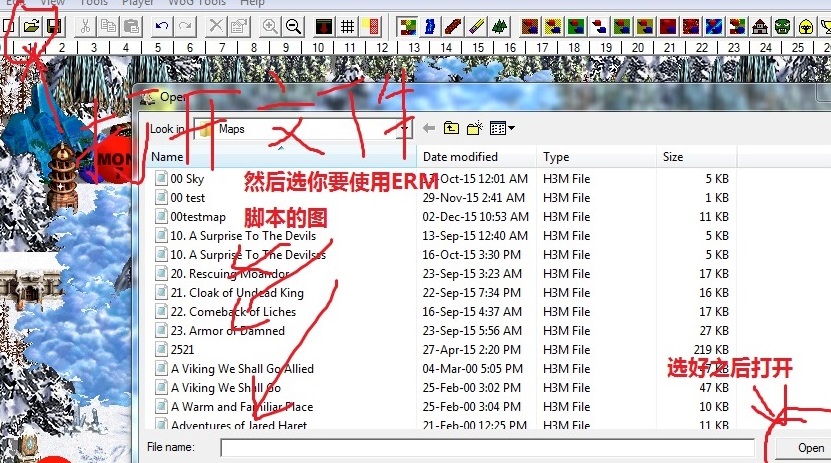Open rough terrain objects palette

point(645,26)
